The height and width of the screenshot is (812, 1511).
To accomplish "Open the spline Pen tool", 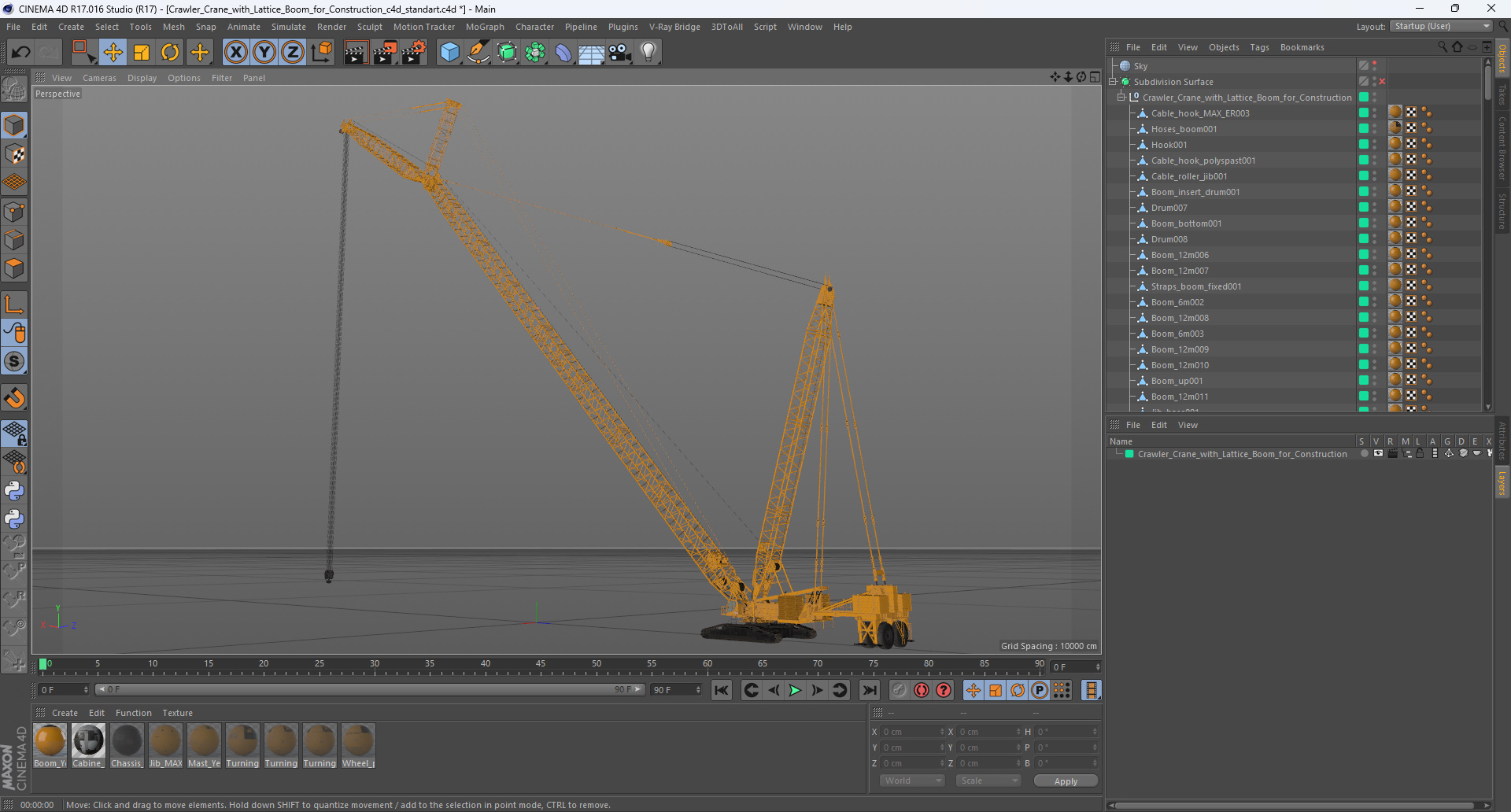I will pos(478,53).
